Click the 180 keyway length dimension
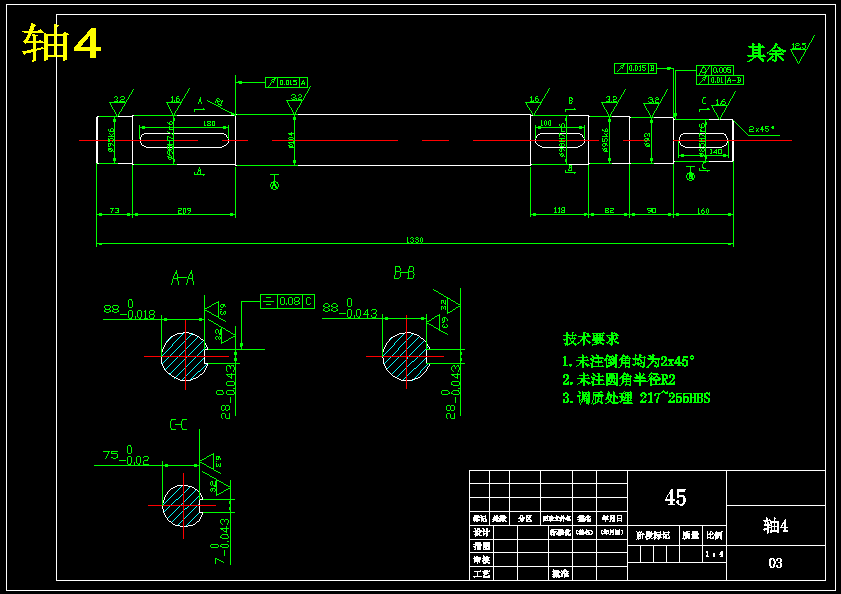The width and height of the screenshot is (841, 594). (x=209, y=123)
